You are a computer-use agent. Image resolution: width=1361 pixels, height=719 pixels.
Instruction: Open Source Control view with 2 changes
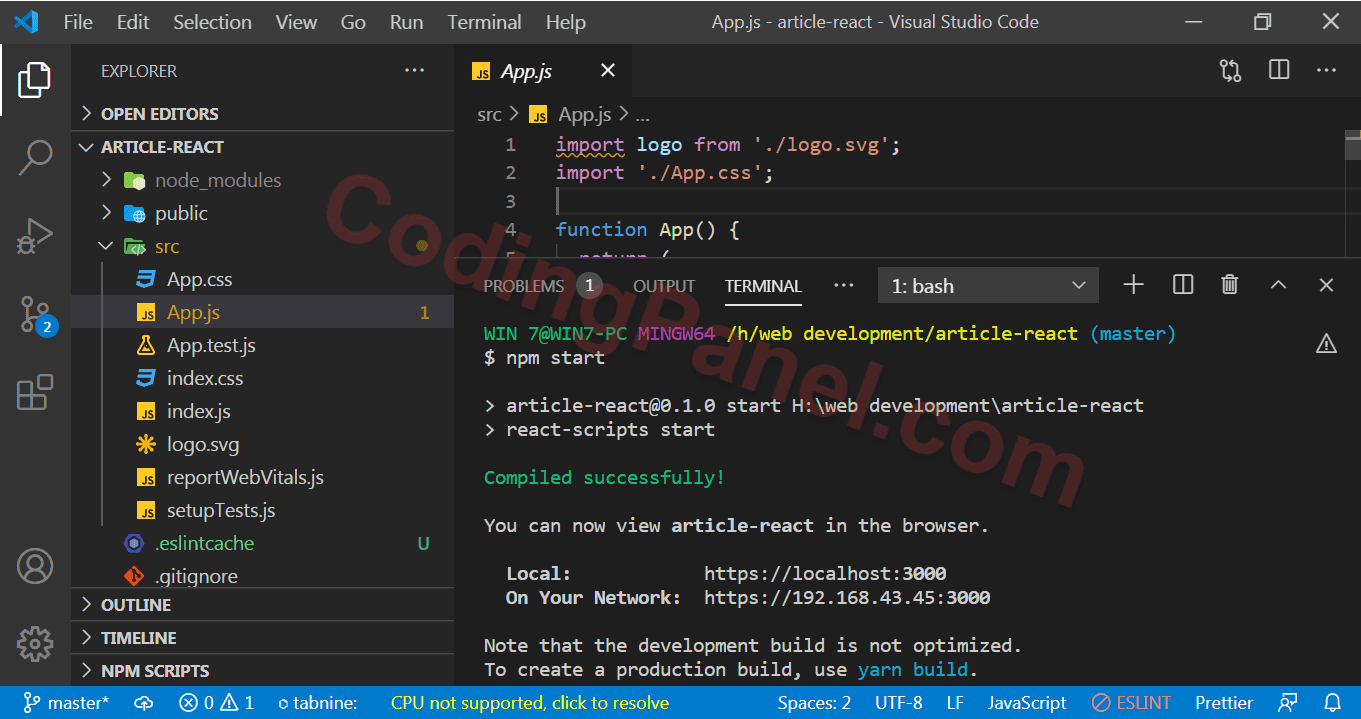pos(35,314)
